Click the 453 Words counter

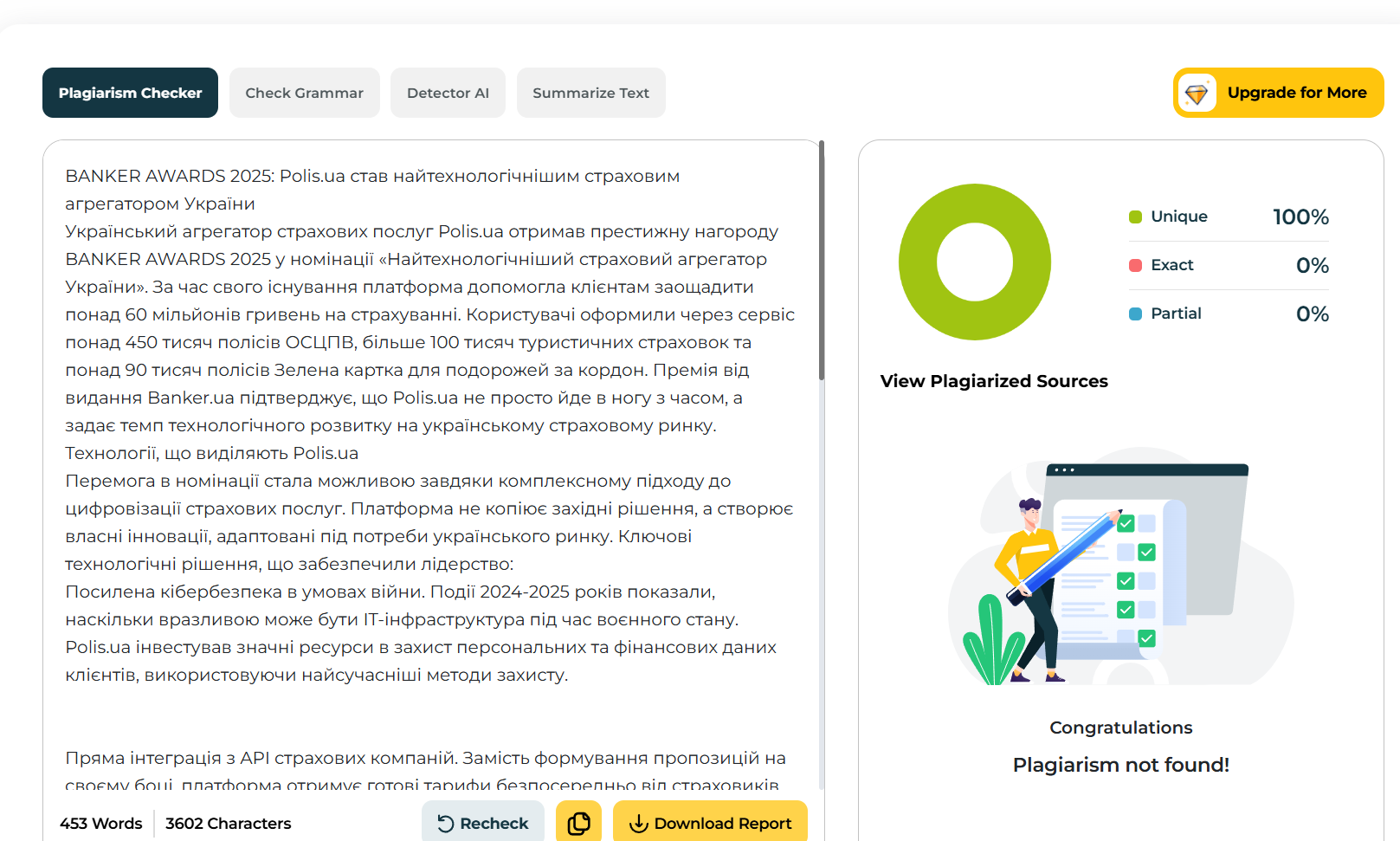click(x=101, y=824)
